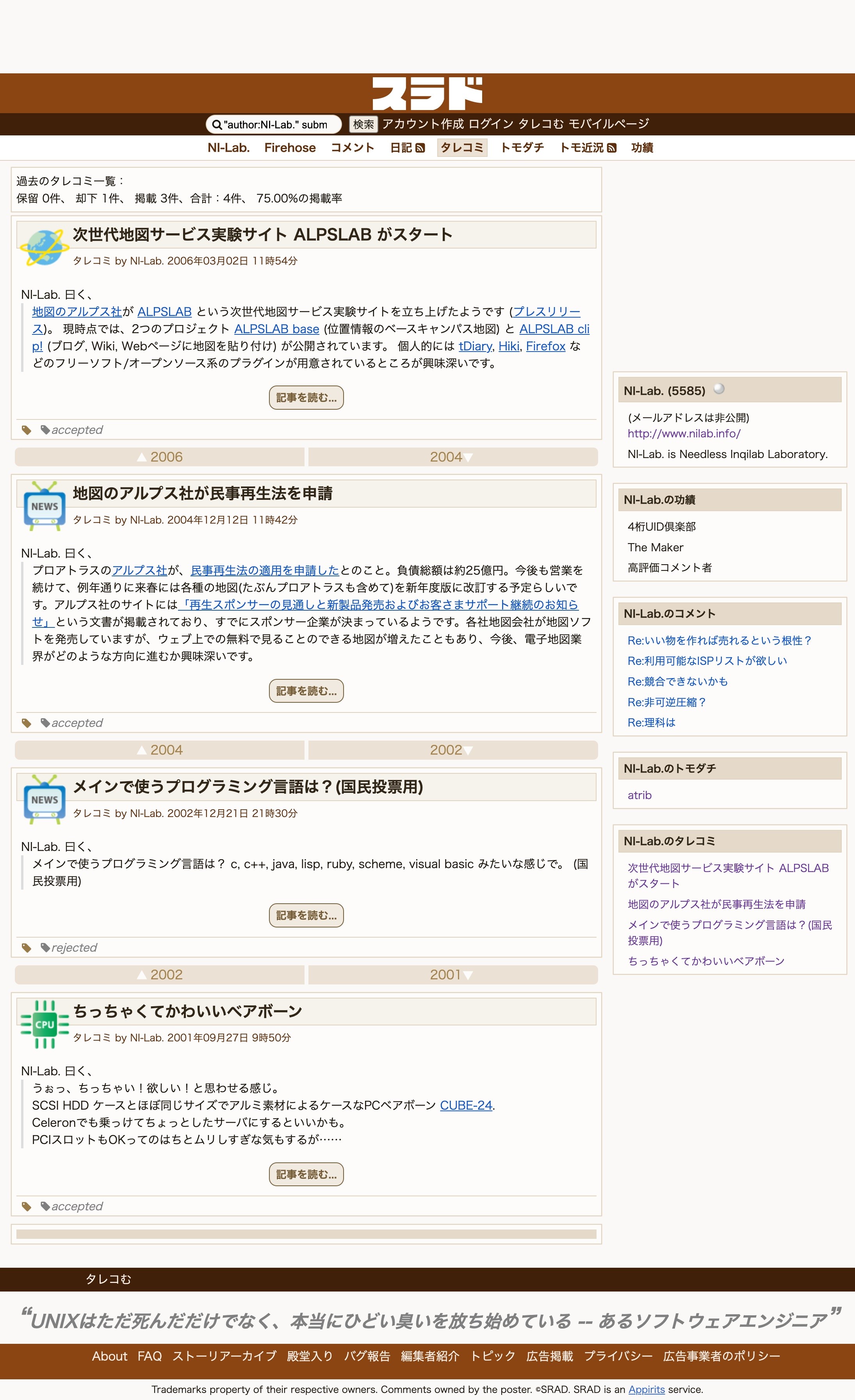
Task: Open http://www.nilab.info/ link
Action: (684, 434)
